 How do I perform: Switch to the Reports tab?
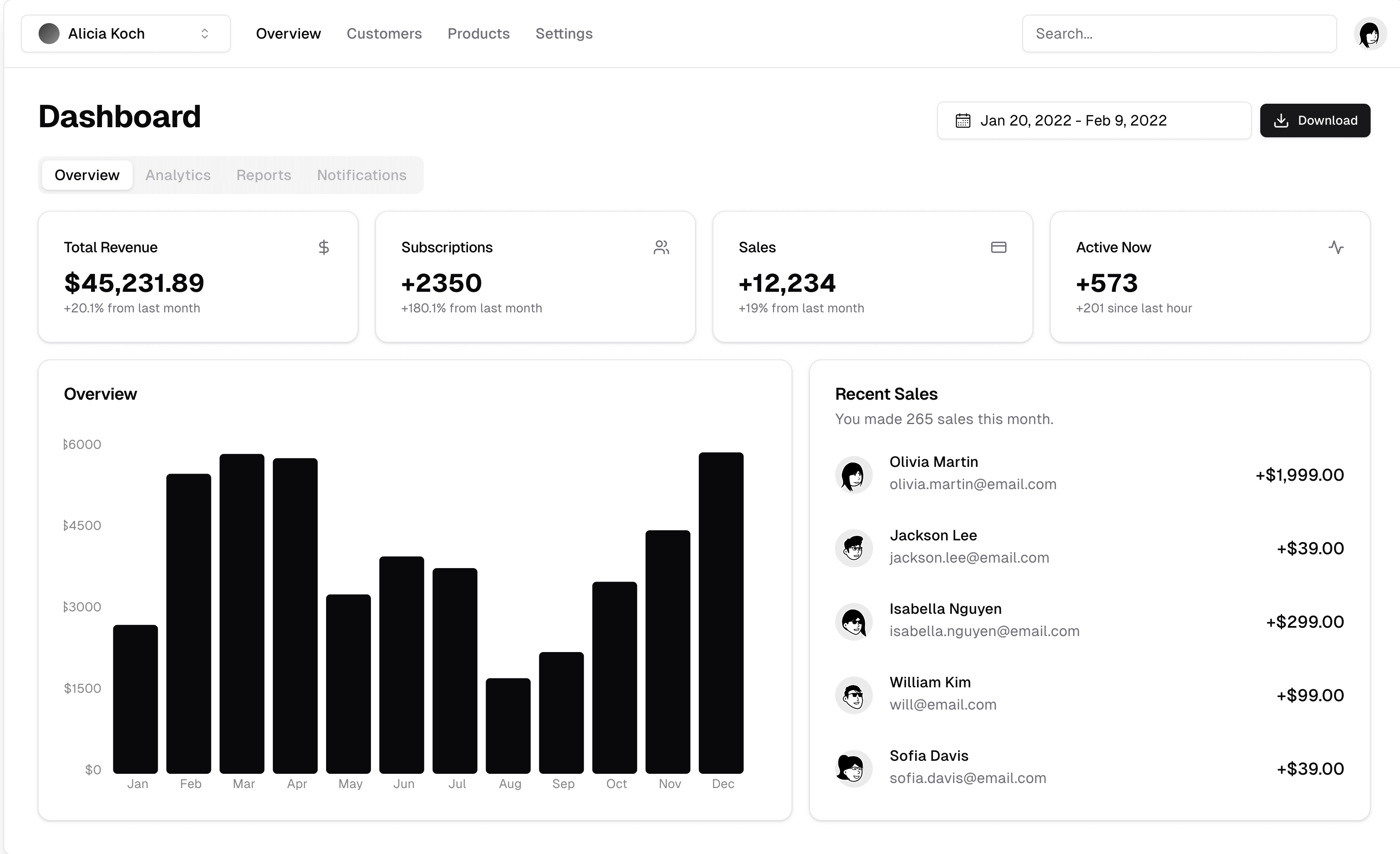coord(264,175)
